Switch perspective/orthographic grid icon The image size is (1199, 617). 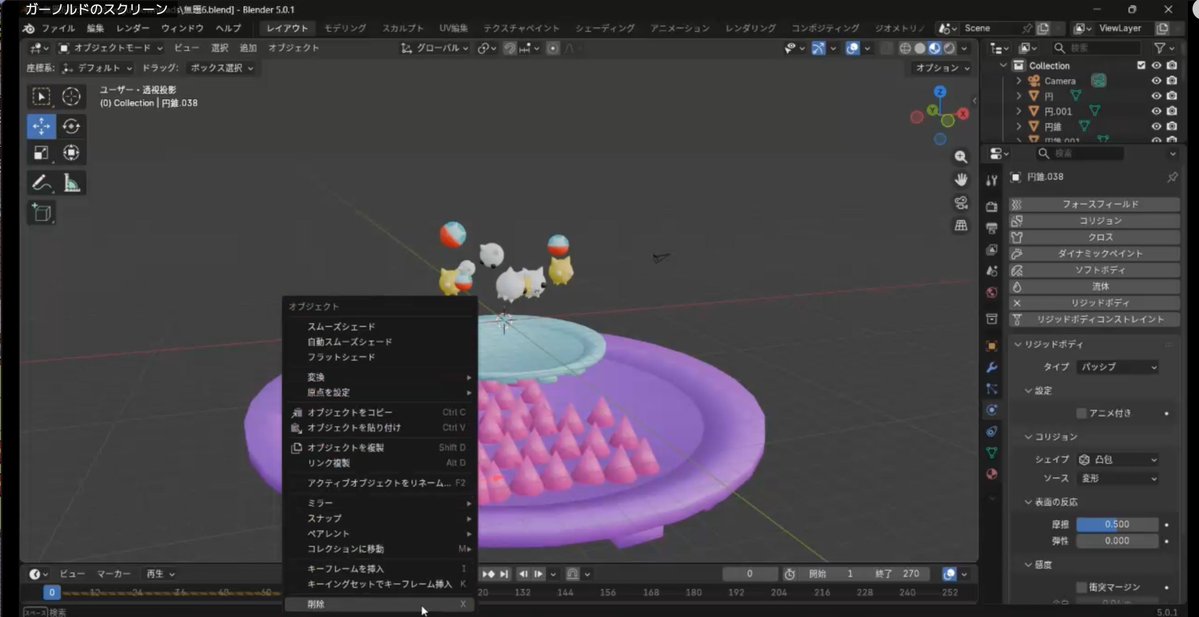[961, 226]
